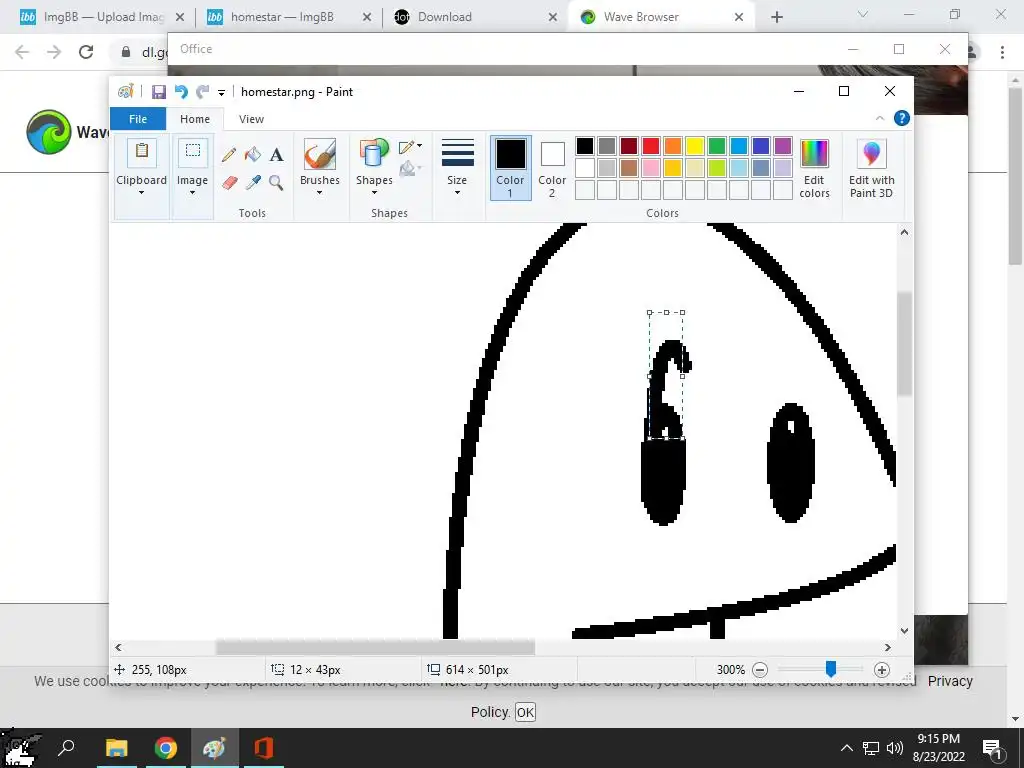Switch to the View ribbon tab
The image size is (1024, 768).
tap(251, 119)
